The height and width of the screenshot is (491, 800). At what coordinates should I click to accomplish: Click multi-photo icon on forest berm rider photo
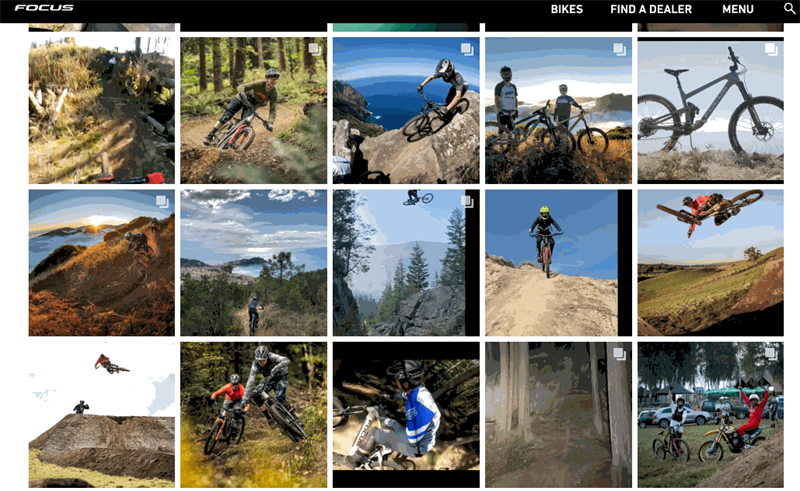(x=315, y=49)
